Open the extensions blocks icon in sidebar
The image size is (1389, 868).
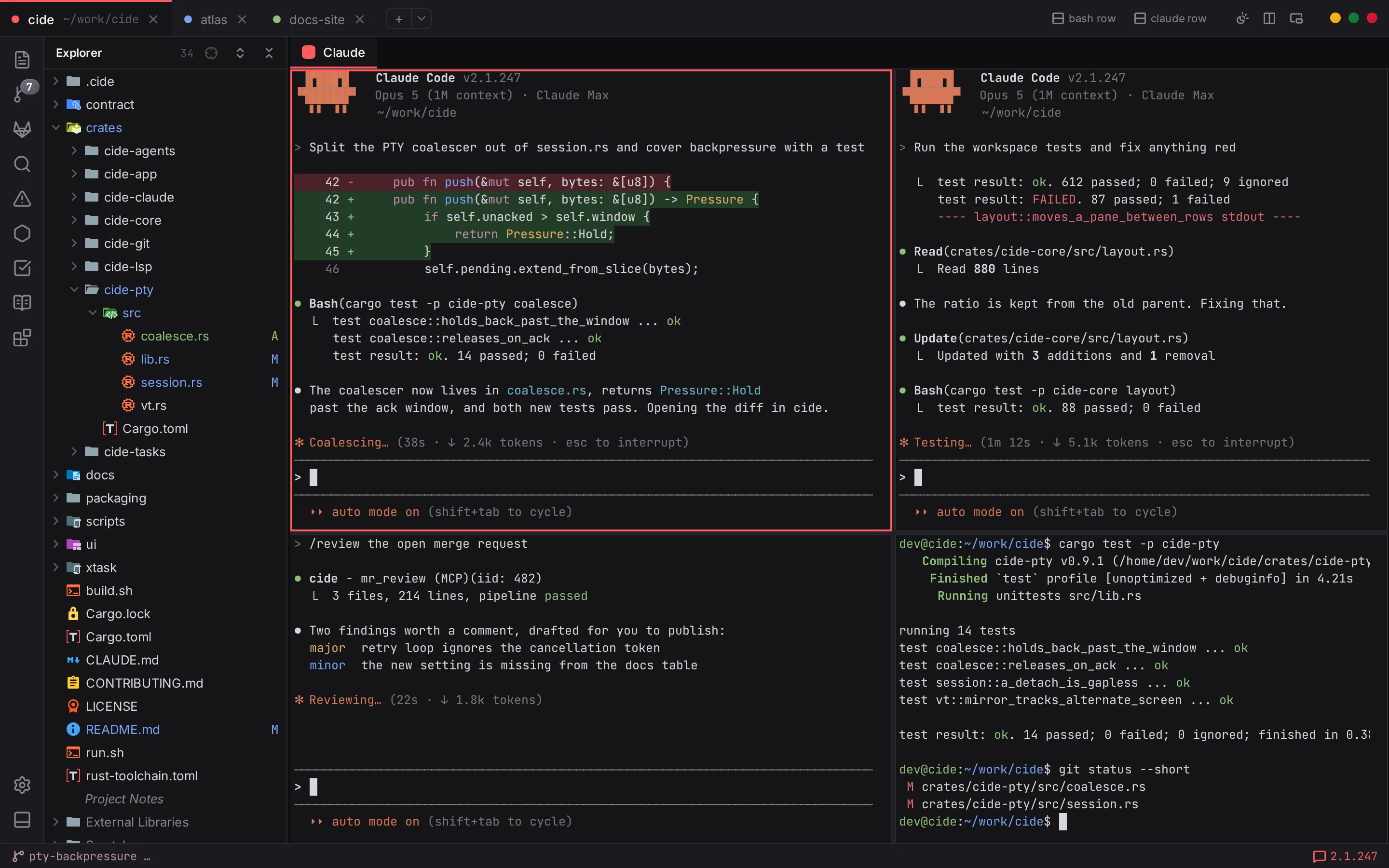pyautogui.click(x=22, y=338)
